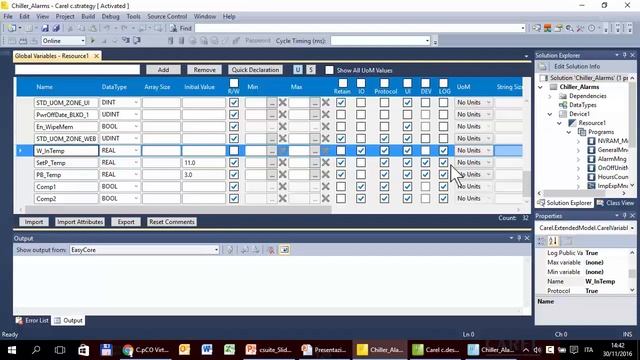Click the taskbar search magnifier icon
The width and height of the screenshot is (640, 360).
pyautogui.click(x=36, y=350)
